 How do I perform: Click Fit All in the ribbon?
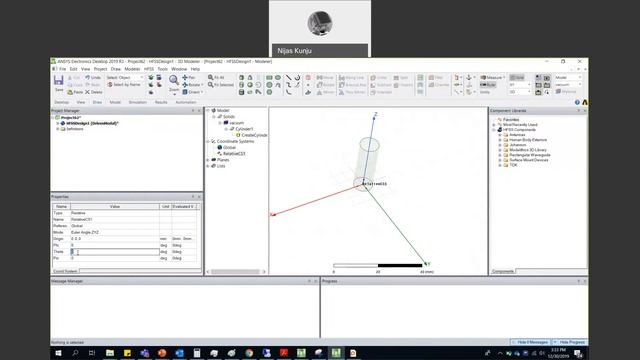(x=216, y=78)
